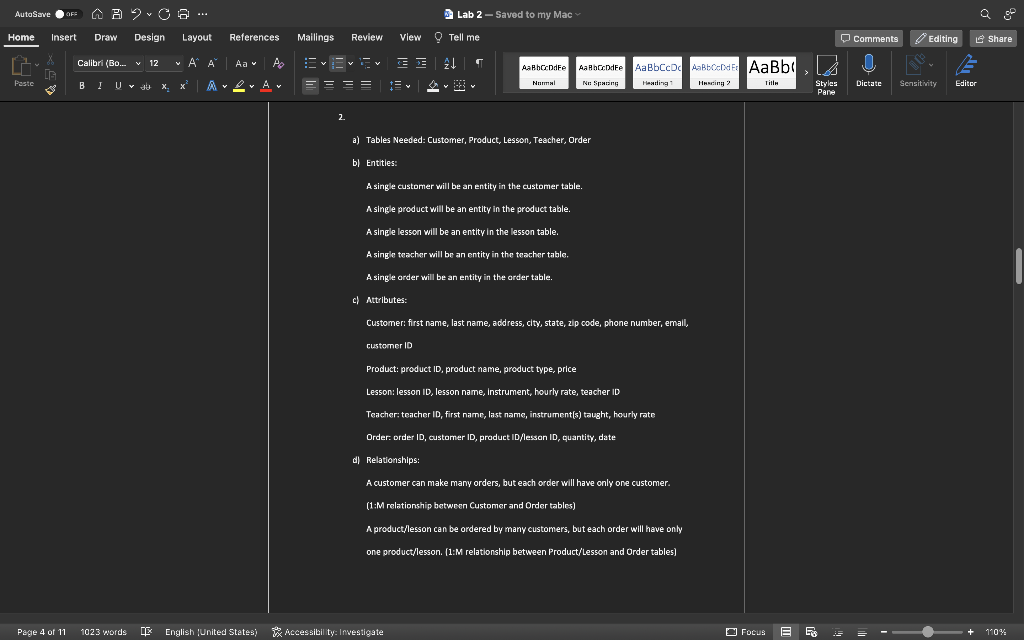Click the Share button
Viewport: 1024px width, 640px height.
pyautogui.click(x=993, y=38)
